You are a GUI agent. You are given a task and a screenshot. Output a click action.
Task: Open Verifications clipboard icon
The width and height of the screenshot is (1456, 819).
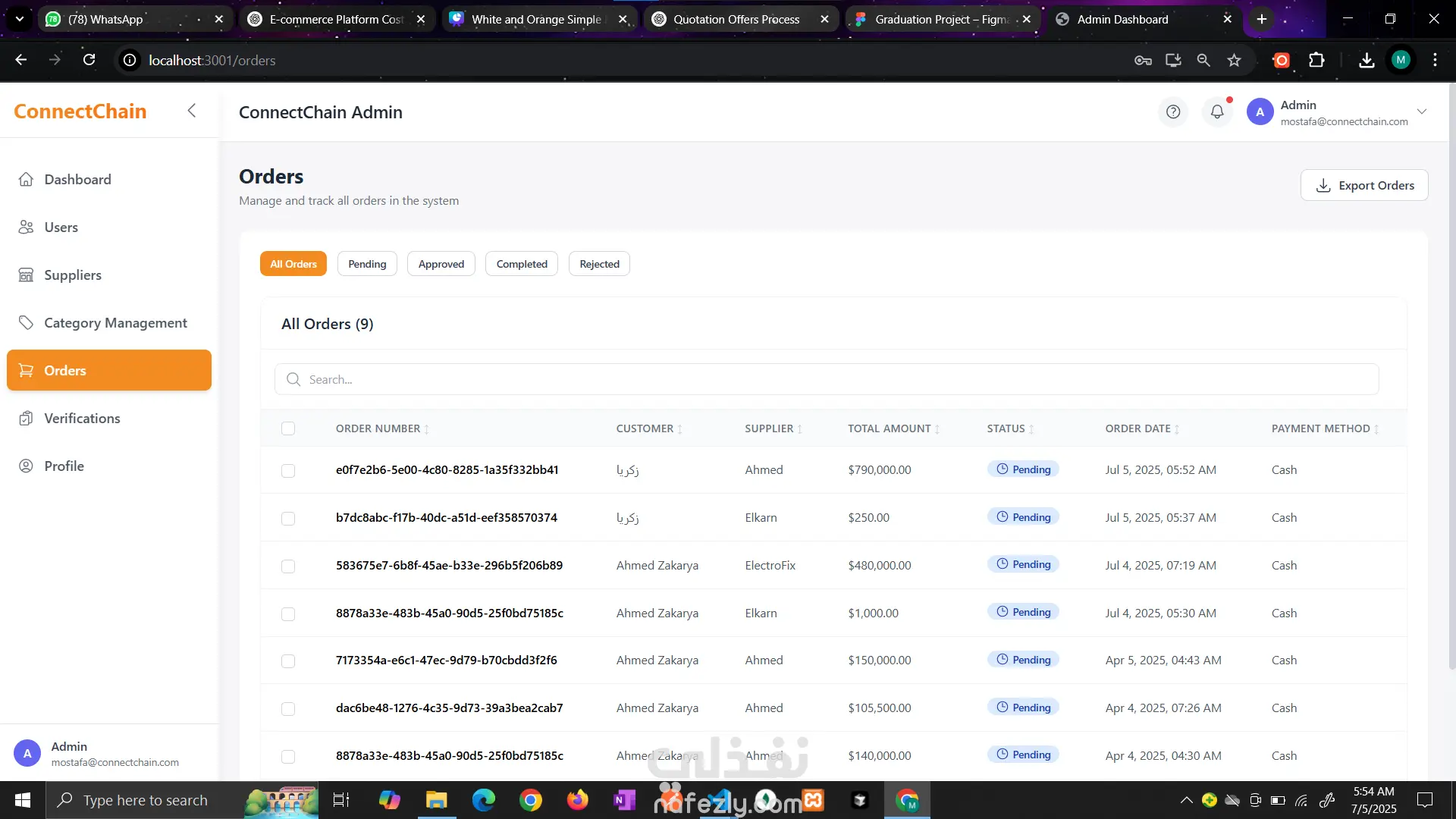[x=26, y=419]
